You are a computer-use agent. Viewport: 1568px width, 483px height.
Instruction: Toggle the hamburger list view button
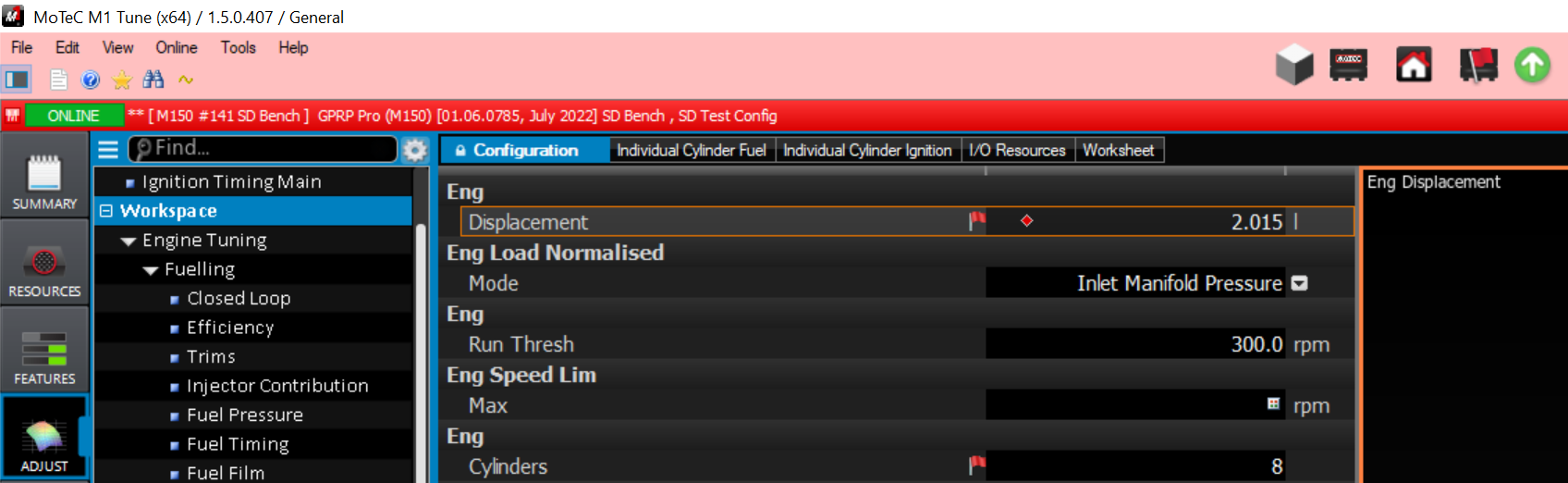(108, 149)
